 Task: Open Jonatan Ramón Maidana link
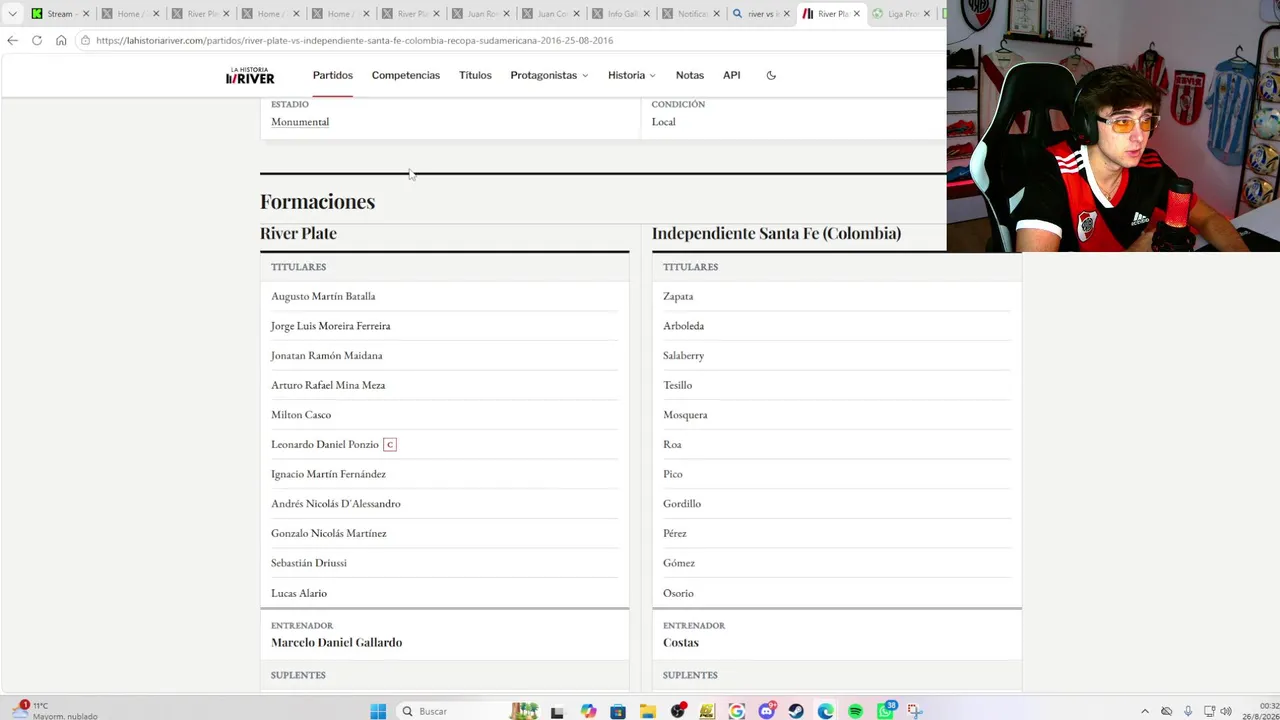point(327,355)
